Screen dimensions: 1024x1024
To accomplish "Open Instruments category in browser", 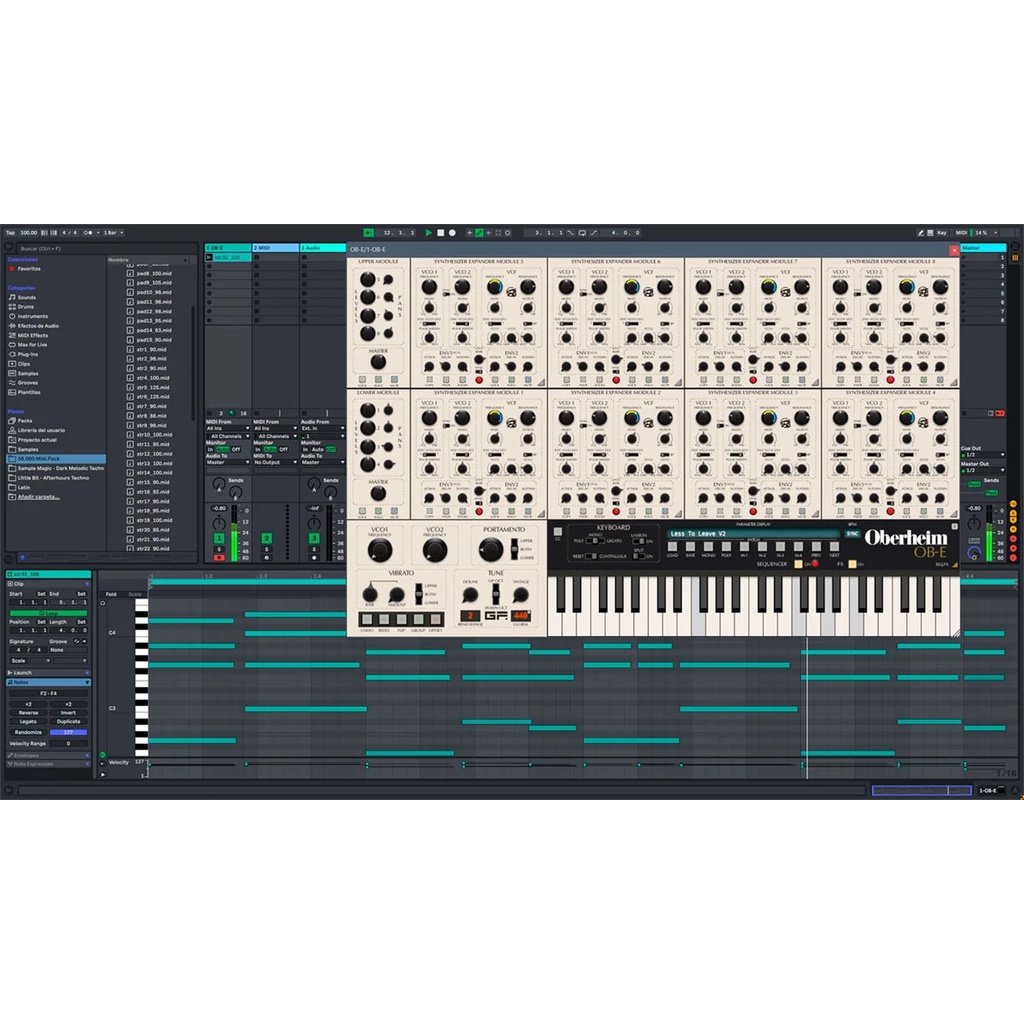I will 32,316.
